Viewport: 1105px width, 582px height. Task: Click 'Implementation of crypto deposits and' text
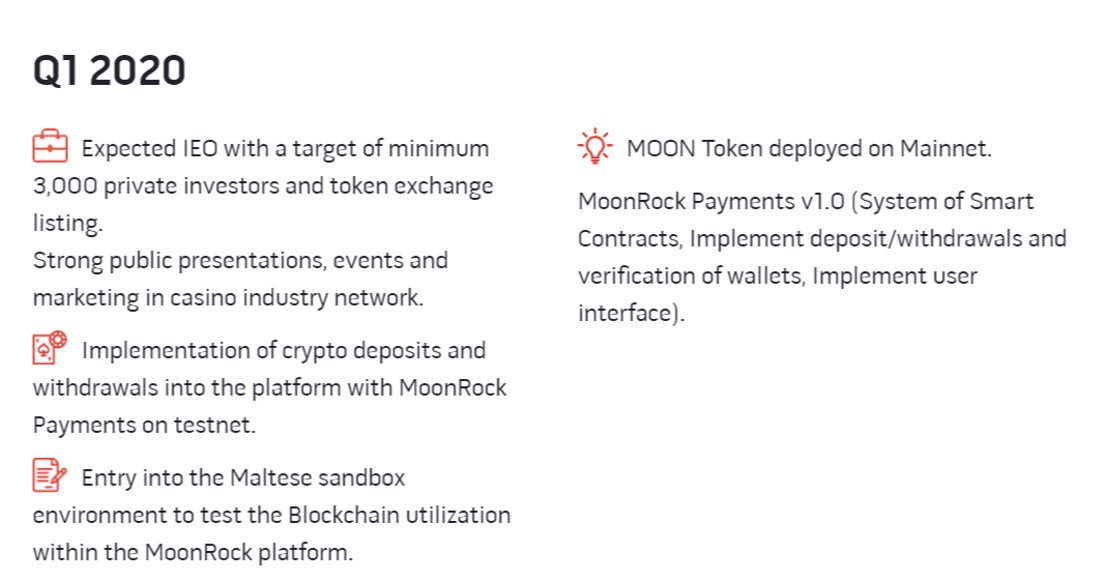pyautogui.click(x=284, y=350)
